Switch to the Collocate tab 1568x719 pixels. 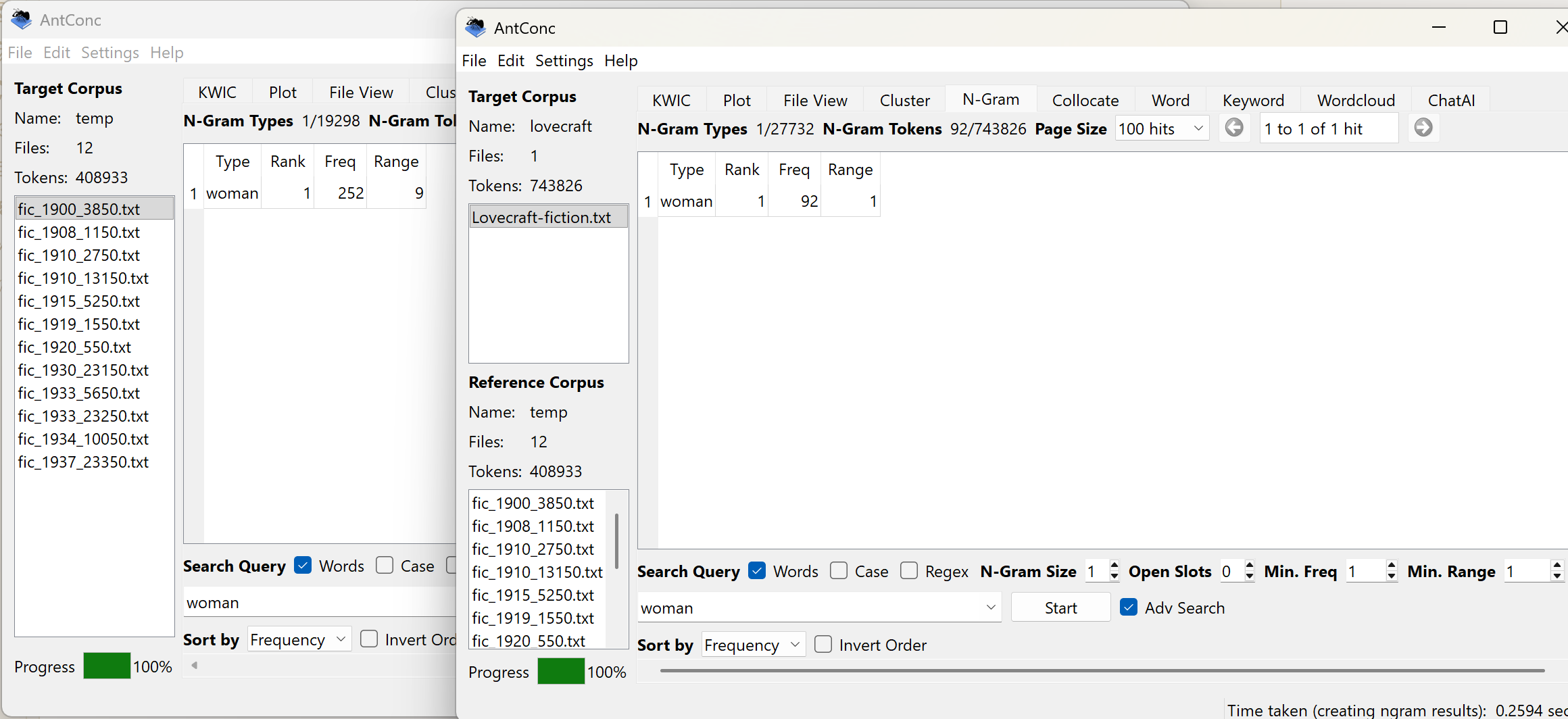coord(1085,101)
